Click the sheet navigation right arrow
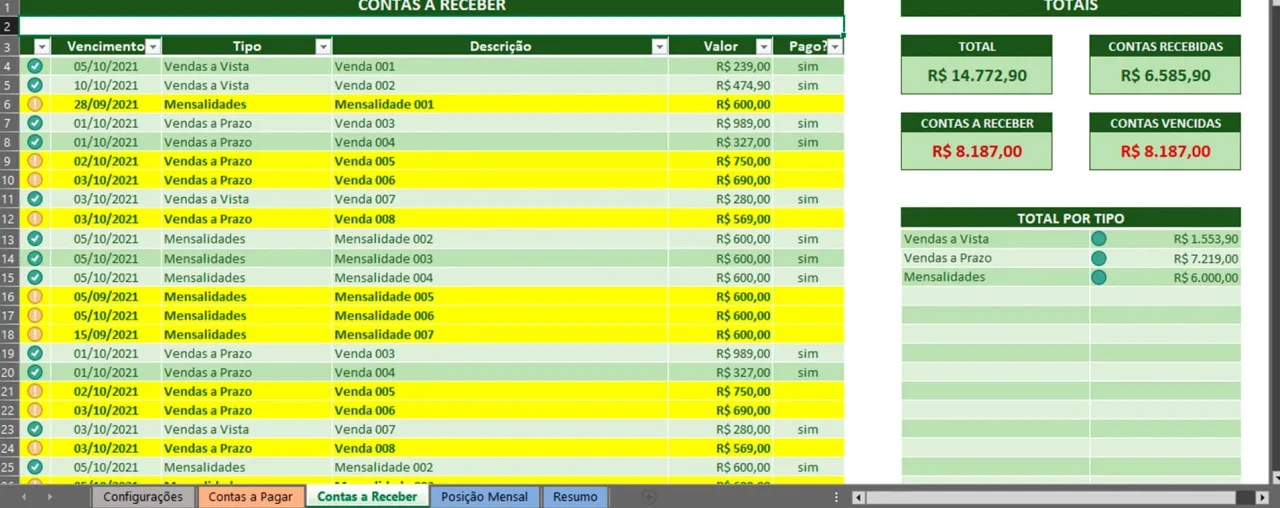Viewport: 1280px width, 508px height. tap(49, 497)
